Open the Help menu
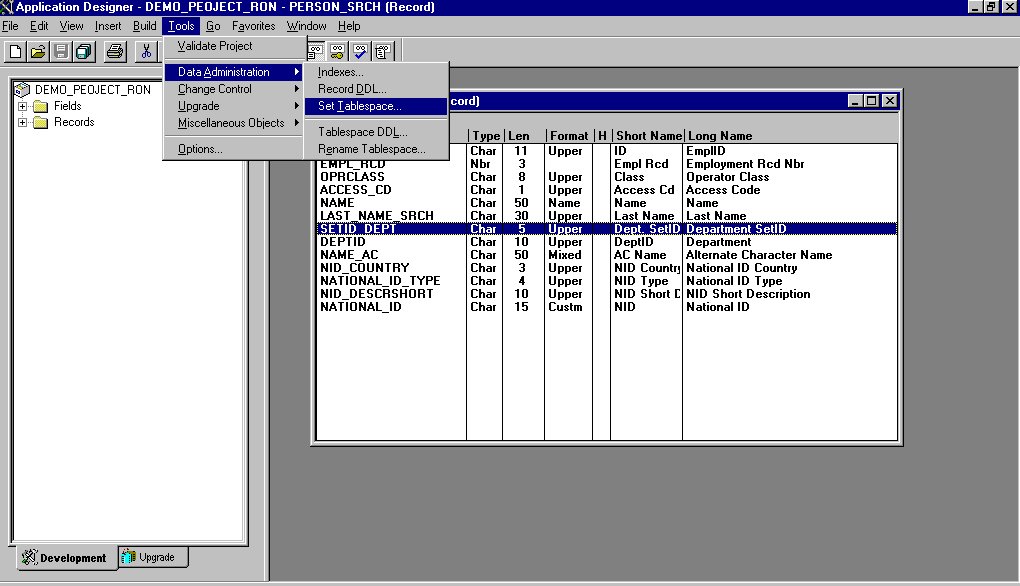Viewport: 1020px width, 586px height. 349,26
